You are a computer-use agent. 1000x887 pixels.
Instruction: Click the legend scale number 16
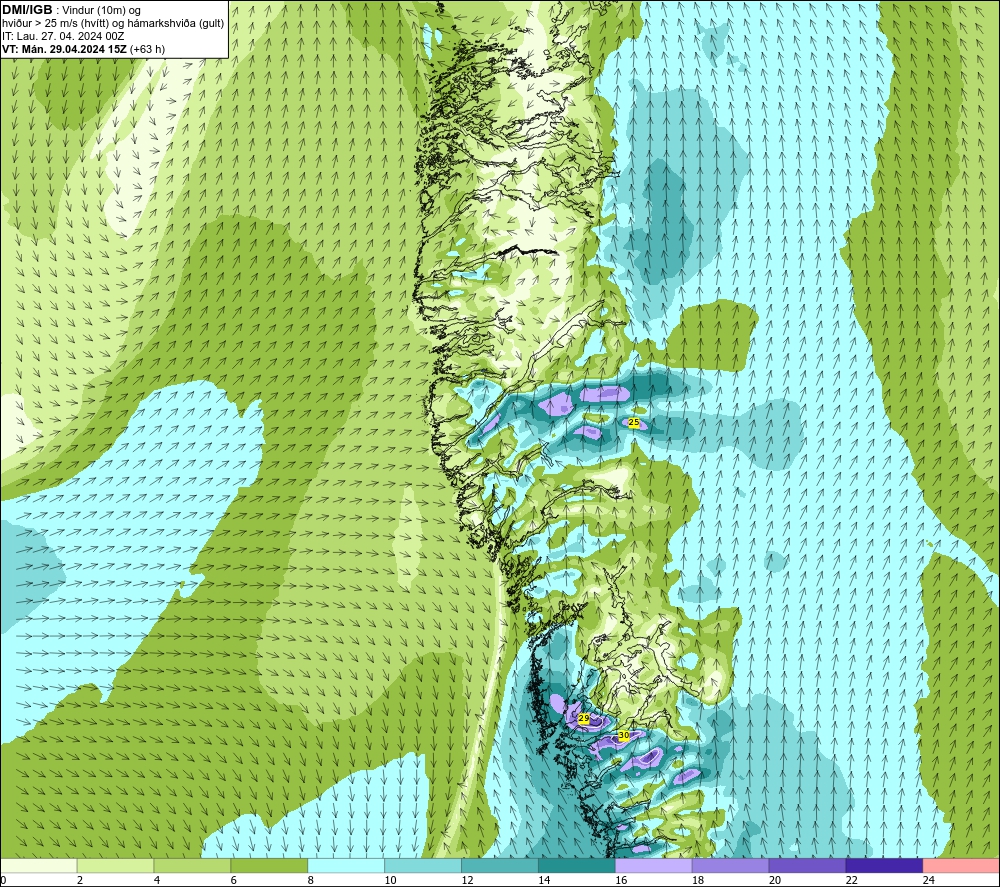(x=621, y=880)
